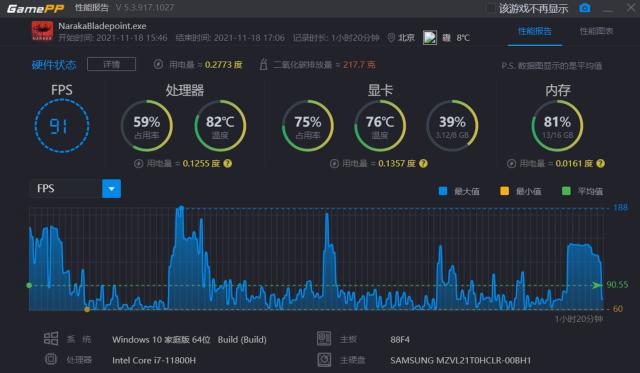Viewport: 640px width, 373px height.
Task: Click the main disk icon
Action: click(x=324, y=359)
